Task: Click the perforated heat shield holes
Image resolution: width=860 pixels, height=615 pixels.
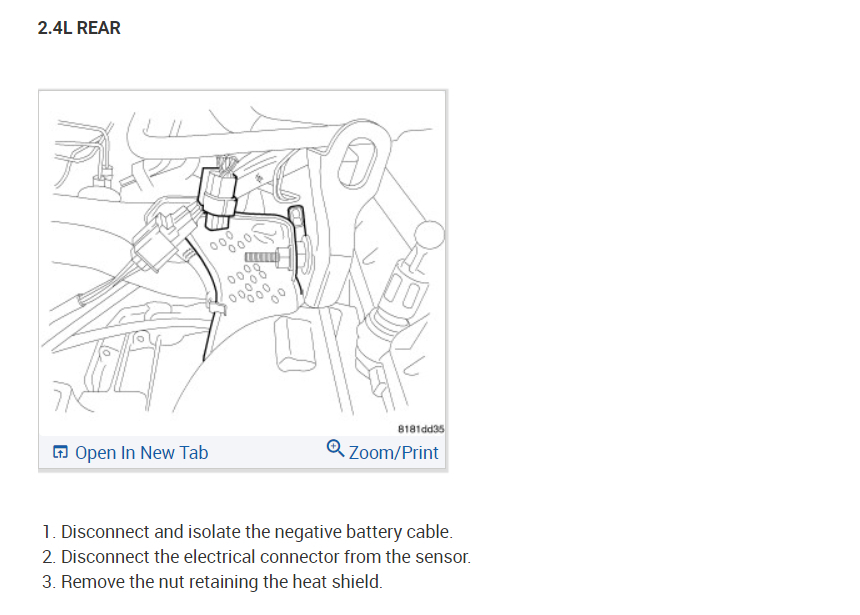Action: point(250,270)
